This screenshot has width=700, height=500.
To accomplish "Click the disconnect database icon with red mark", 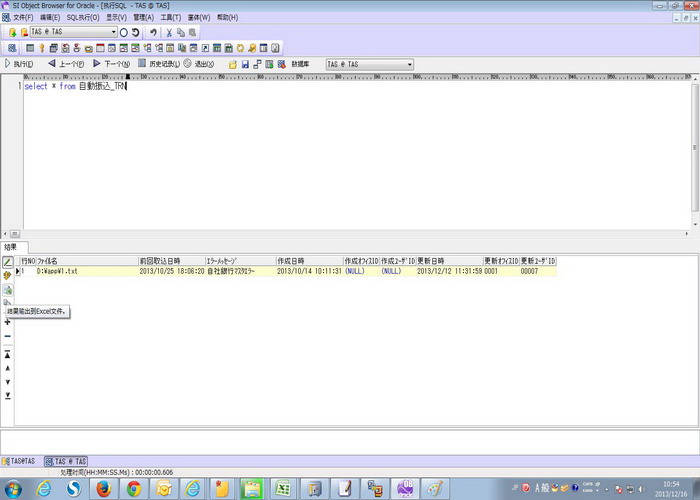I will click(x=24, y=32).
